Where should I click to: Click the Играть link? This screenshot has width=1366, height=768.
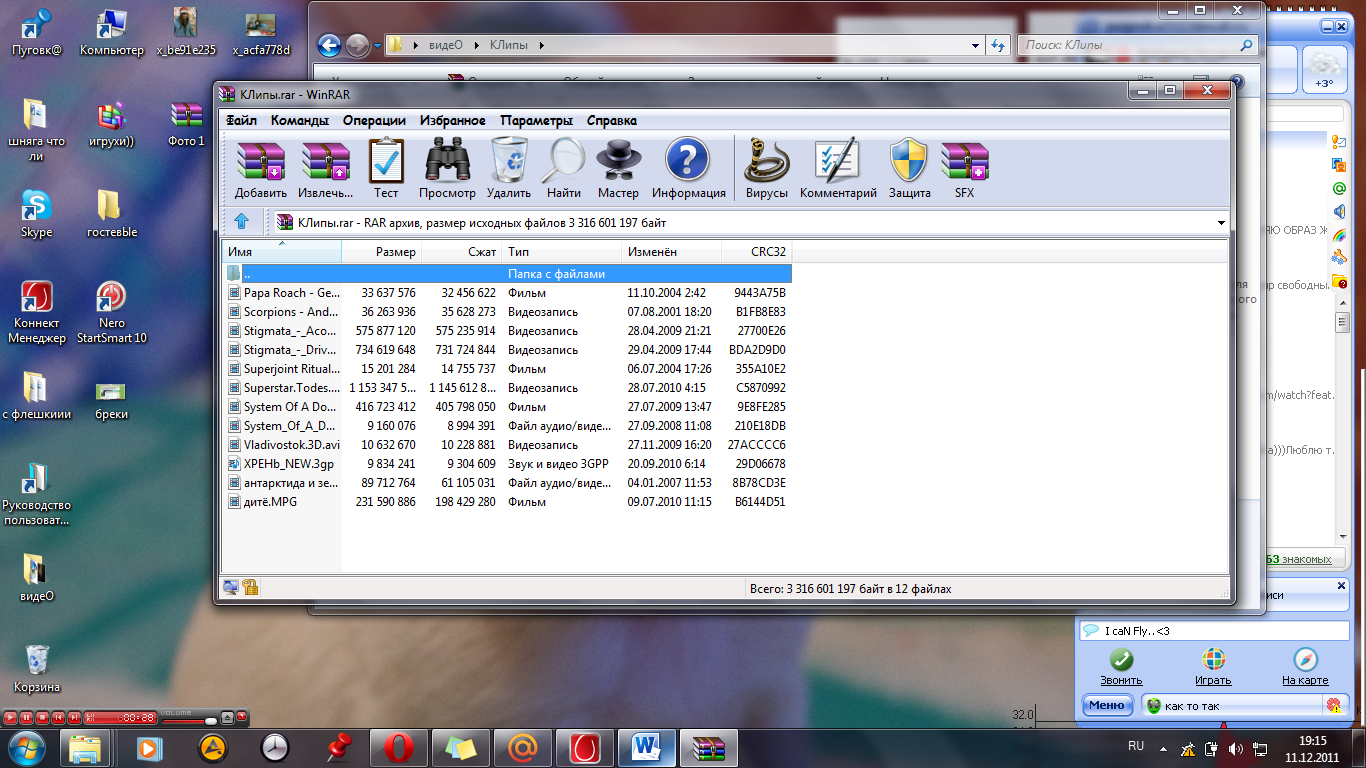(1213, 680)
